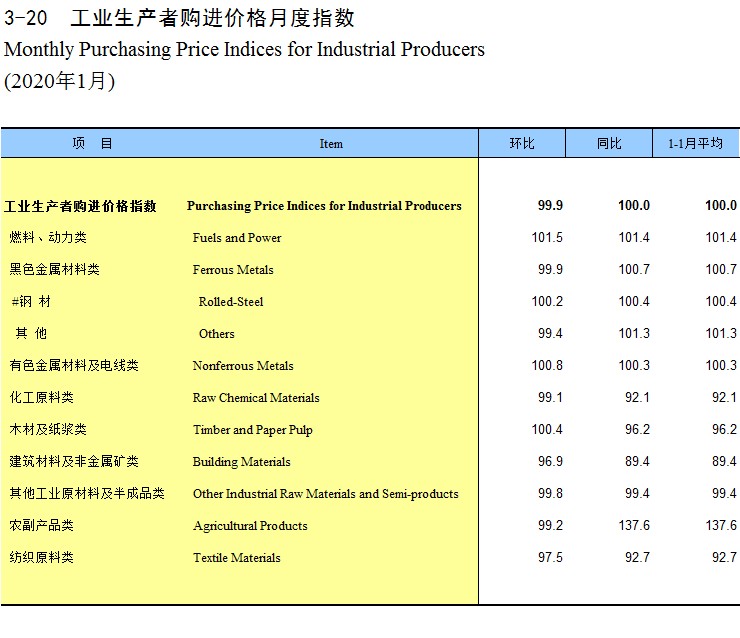This screenshot has width=740, height=638.
Task: Click the 木材及纸浆类 cell
Action: click(48, 429)
